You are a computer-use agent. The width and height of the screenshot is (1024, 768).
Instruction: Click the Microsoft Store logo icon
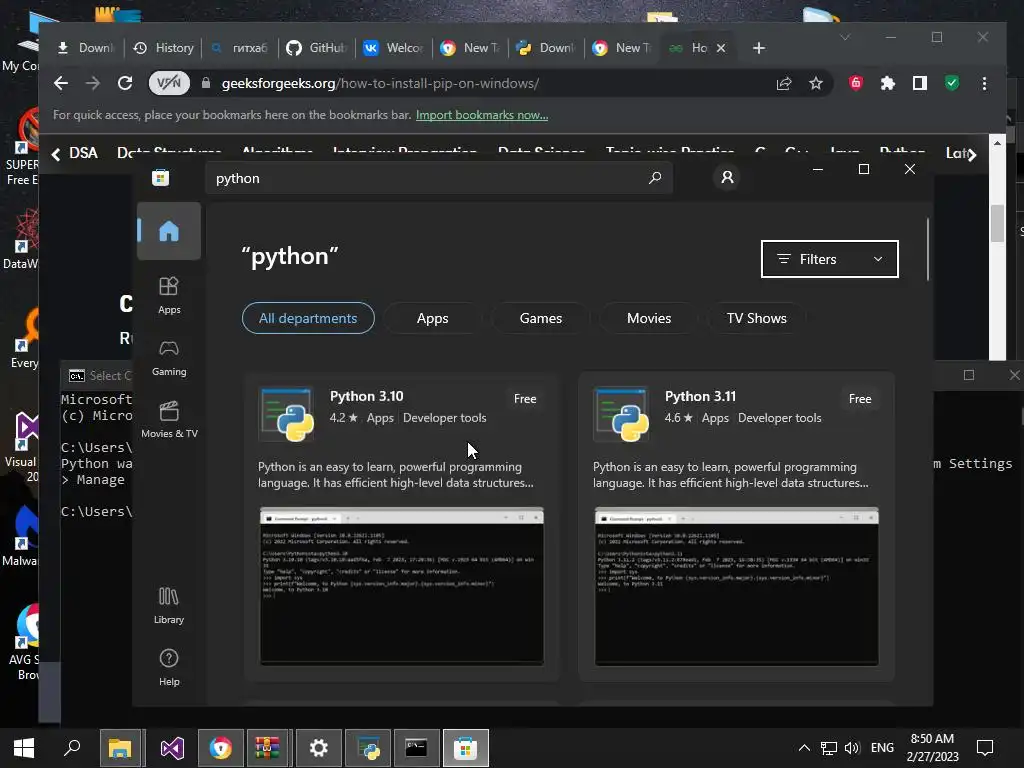click(x=161, y=178)
